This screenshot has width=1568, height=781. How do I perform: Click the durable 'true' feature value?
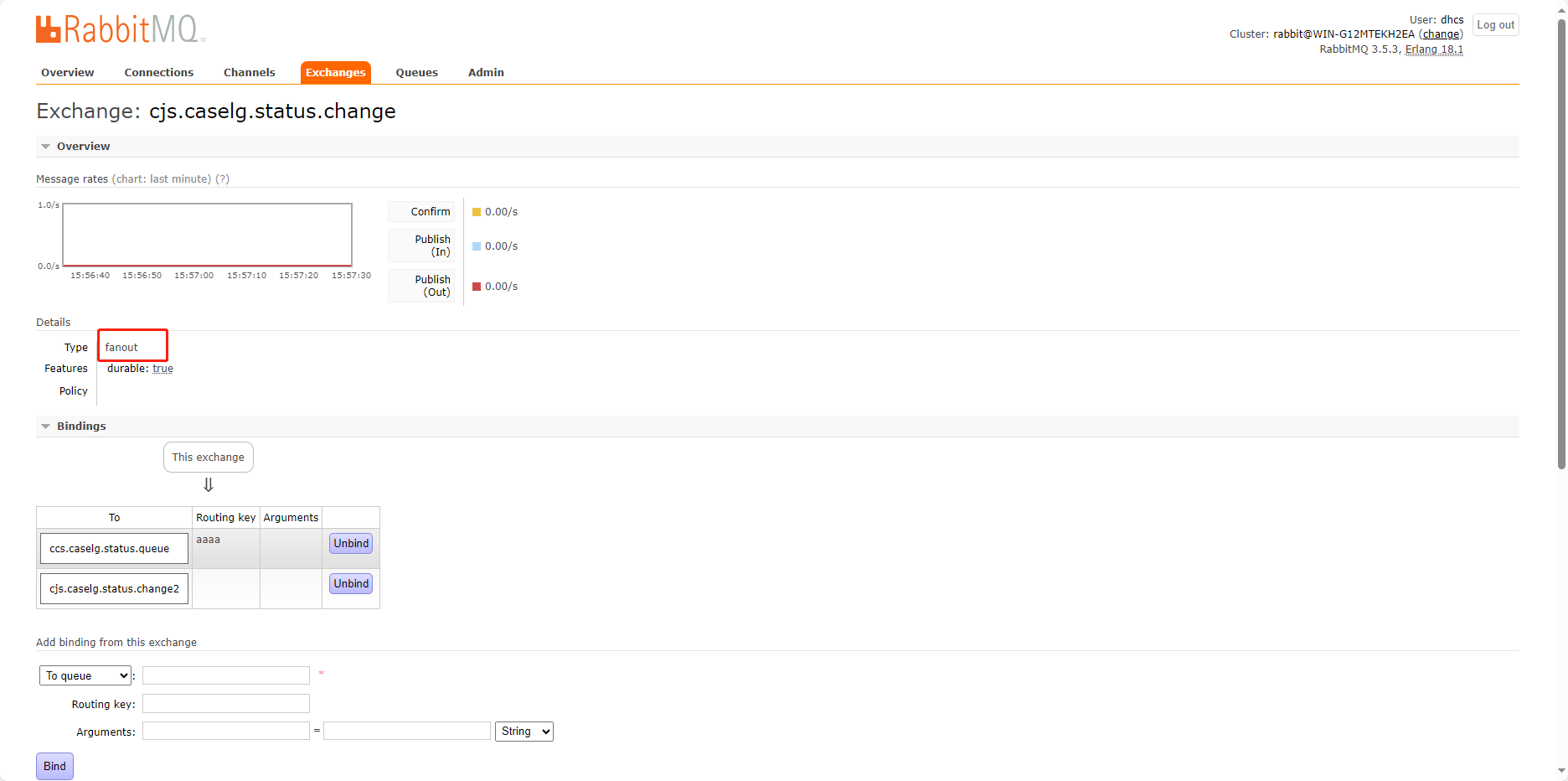(x=162, y=369)
